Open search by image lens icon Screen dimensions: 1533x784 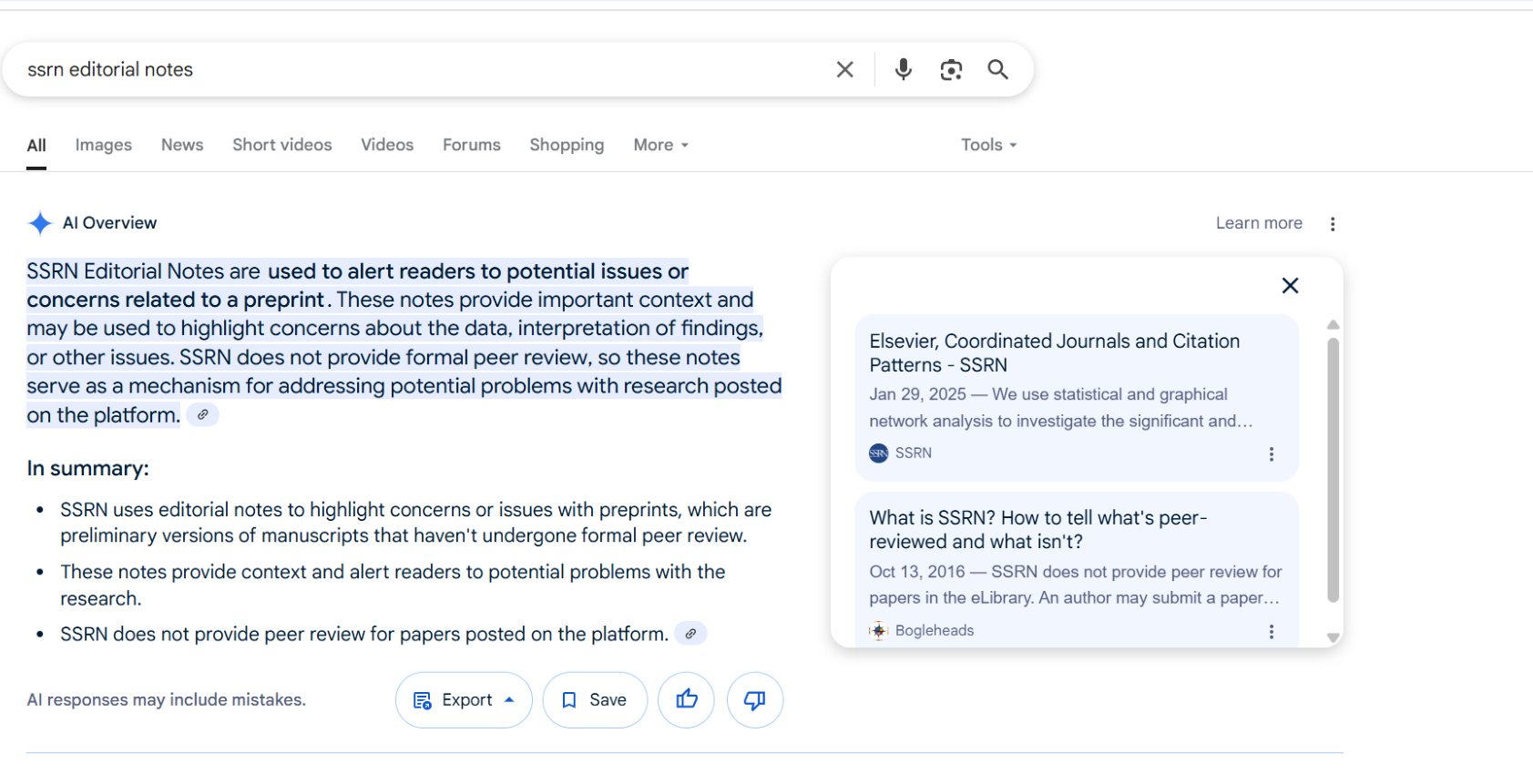(x=951, y=70)
